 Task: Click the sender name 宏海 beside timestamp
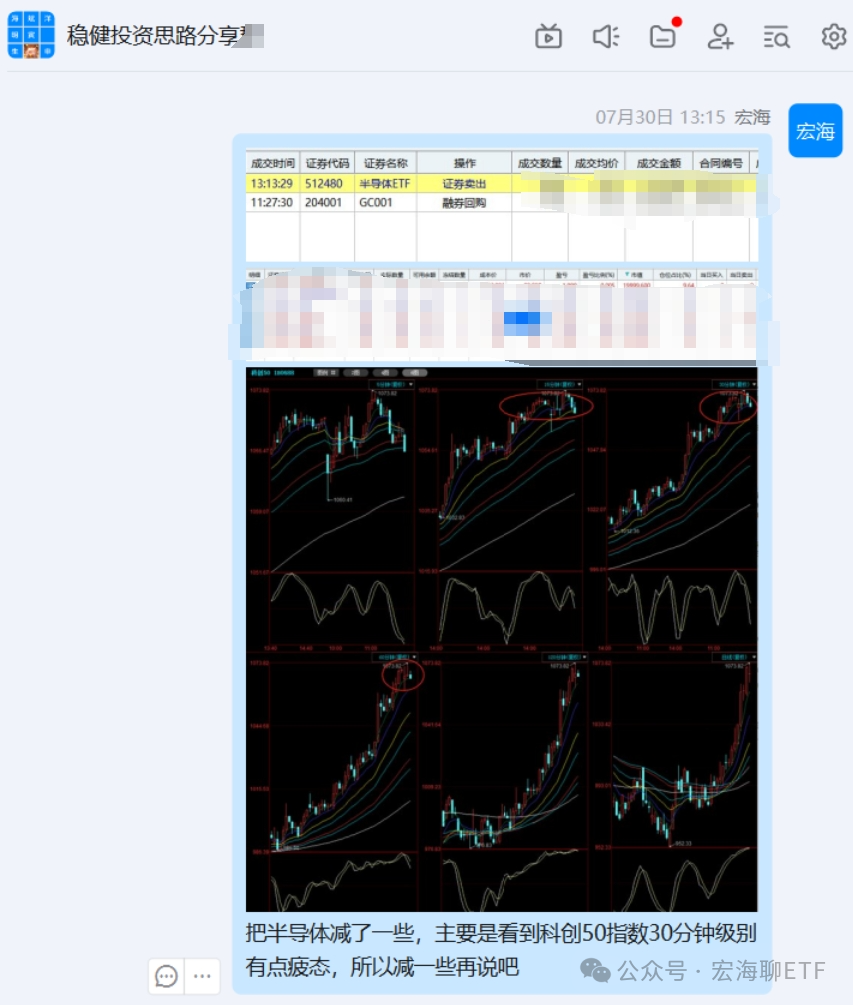[x=752, y=117]
